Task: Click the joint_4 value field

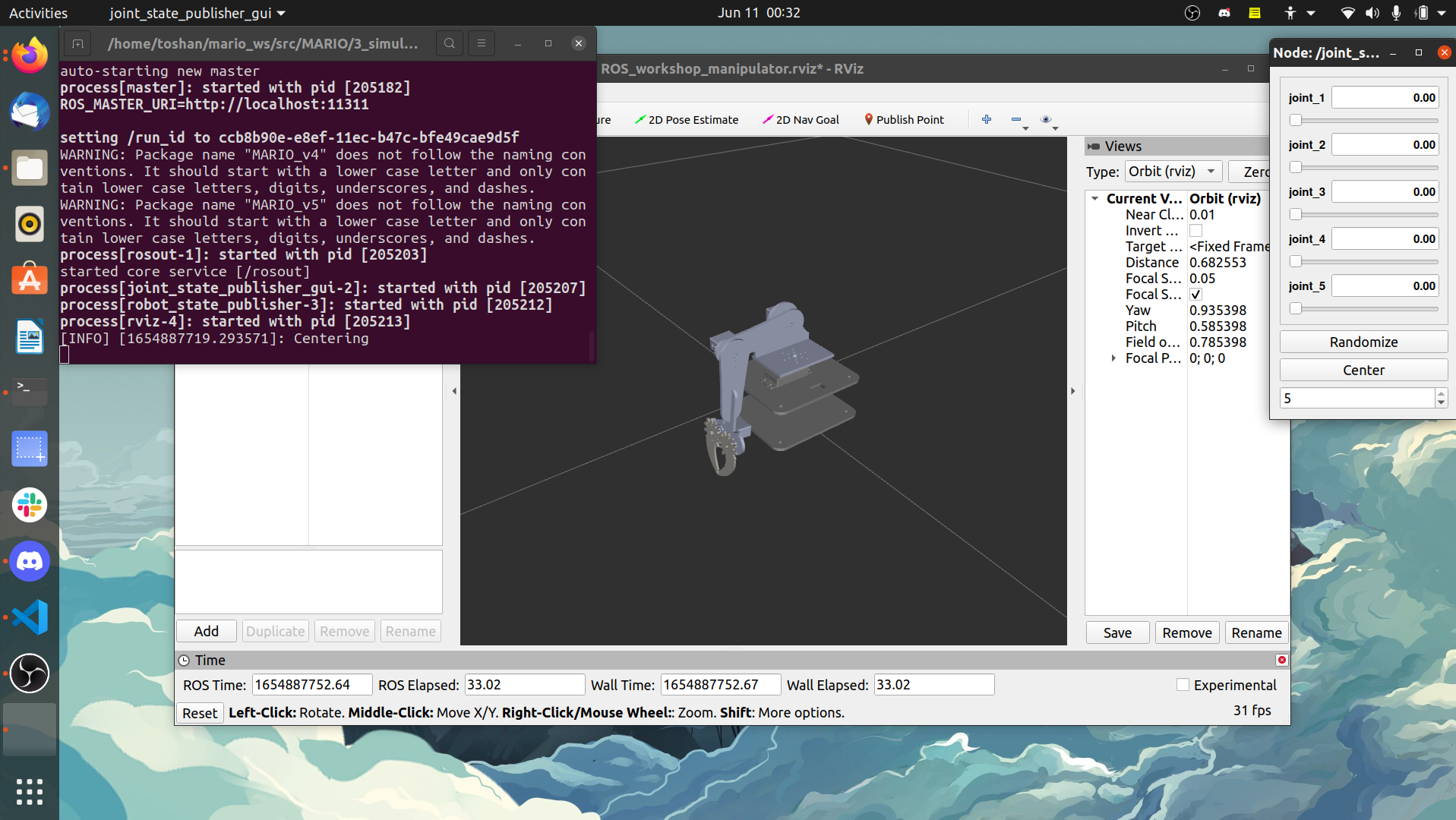Action: [x=1385, y=238]
